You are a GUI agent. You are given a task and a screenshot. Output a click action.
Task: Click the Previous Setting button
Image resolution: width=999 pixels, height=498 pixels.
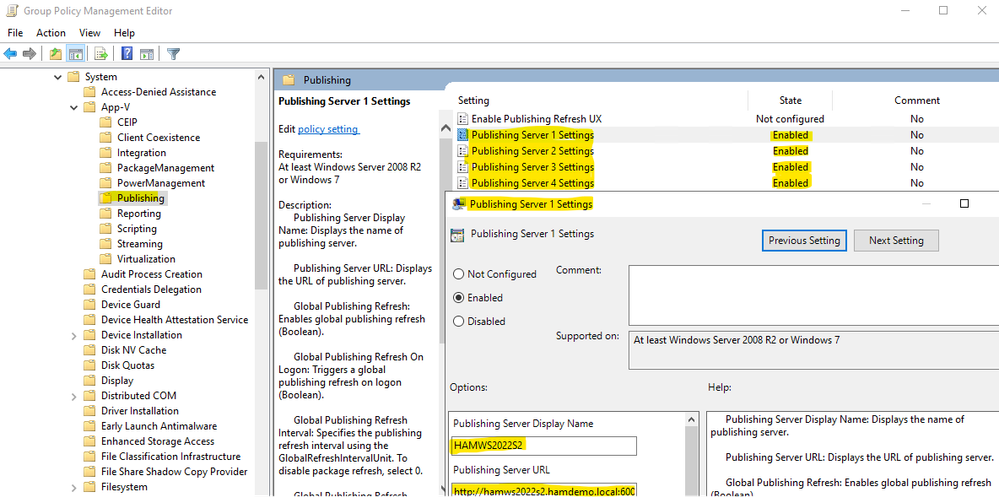coord(804,241)
